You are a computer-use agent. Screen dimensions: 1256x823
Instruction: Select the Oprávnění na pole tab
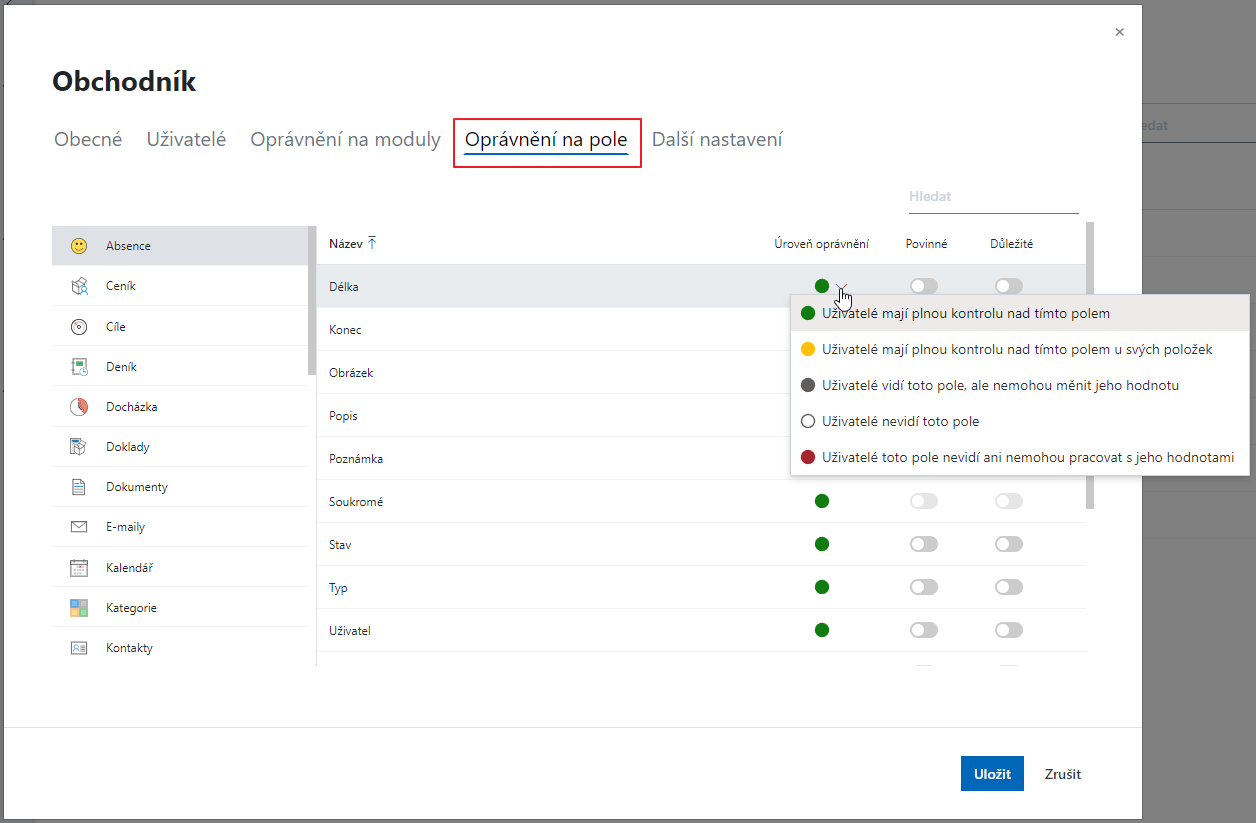[x=546, y=140]
